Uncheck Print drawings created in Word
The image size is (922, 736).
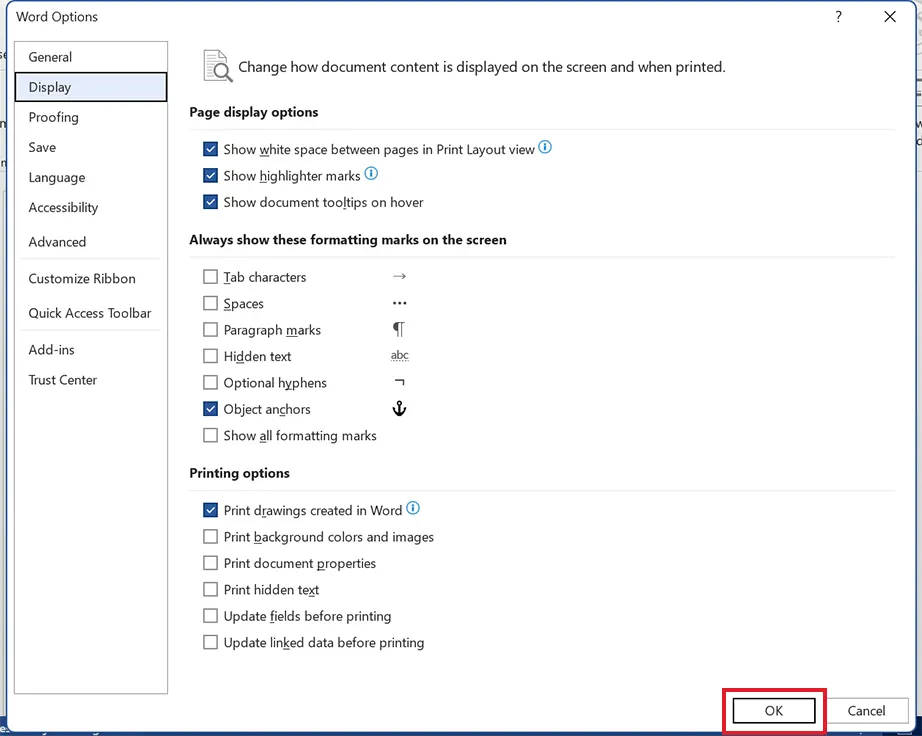click(211, 510)
